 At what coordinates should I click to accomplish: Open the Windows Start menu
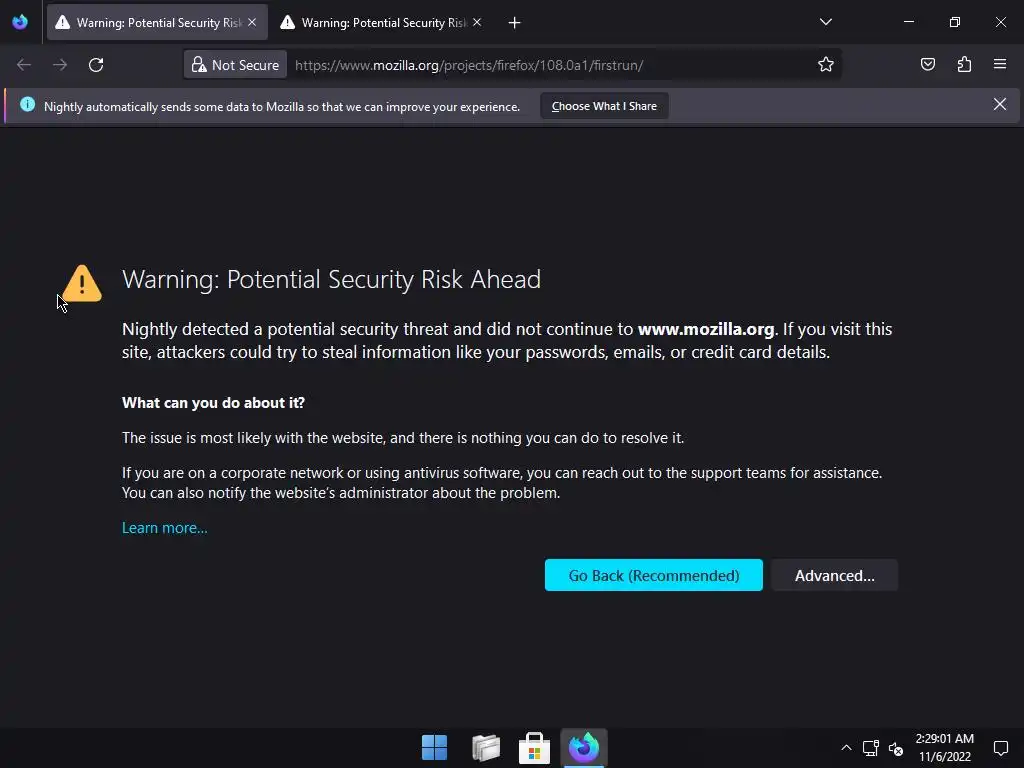coord(434,748)
